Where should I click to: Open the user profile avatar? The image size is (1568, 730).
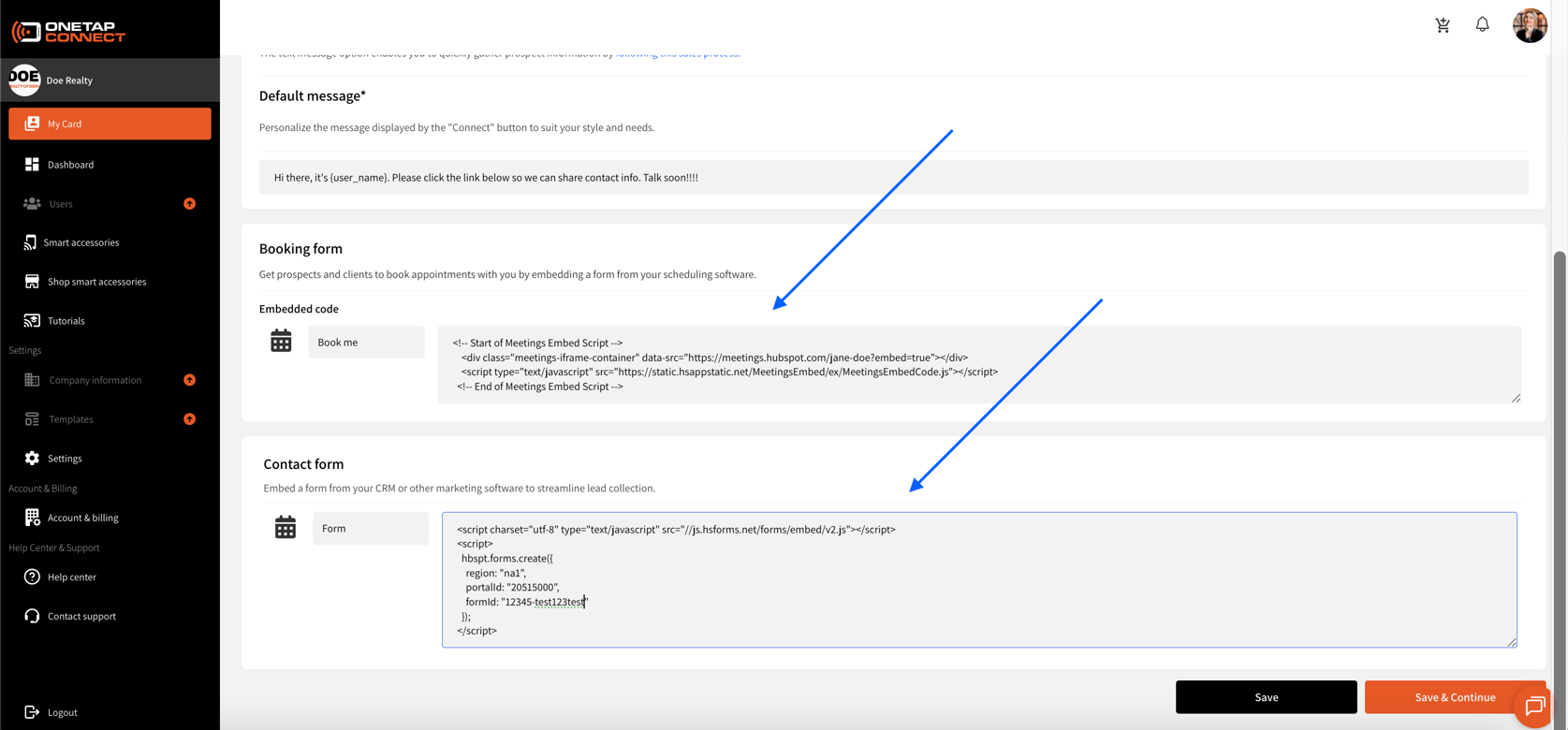click(x=1530, y=25)
